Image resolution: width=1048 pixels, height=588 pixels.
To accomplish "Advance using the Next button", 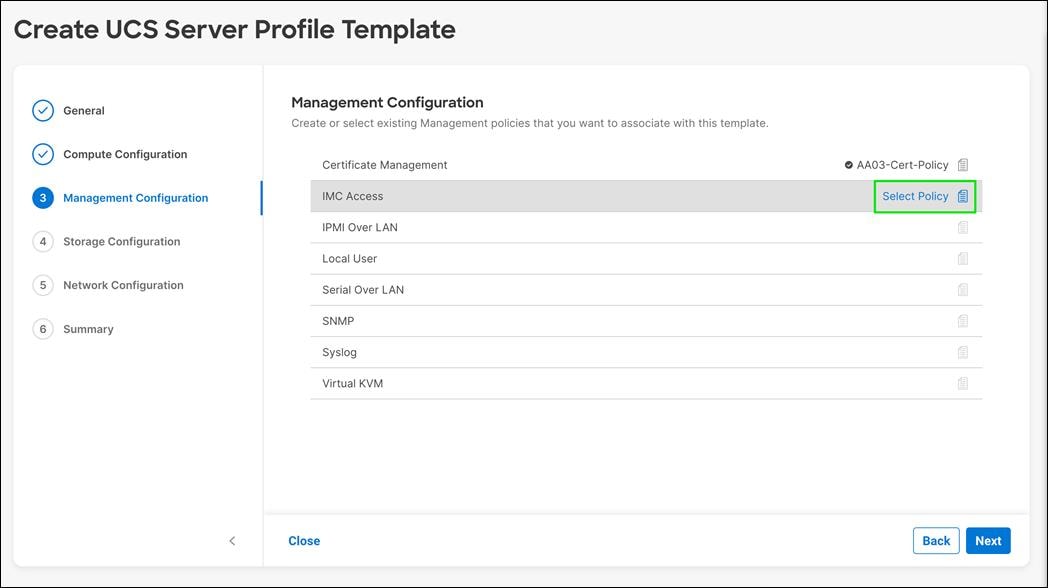I will point(988,540).
